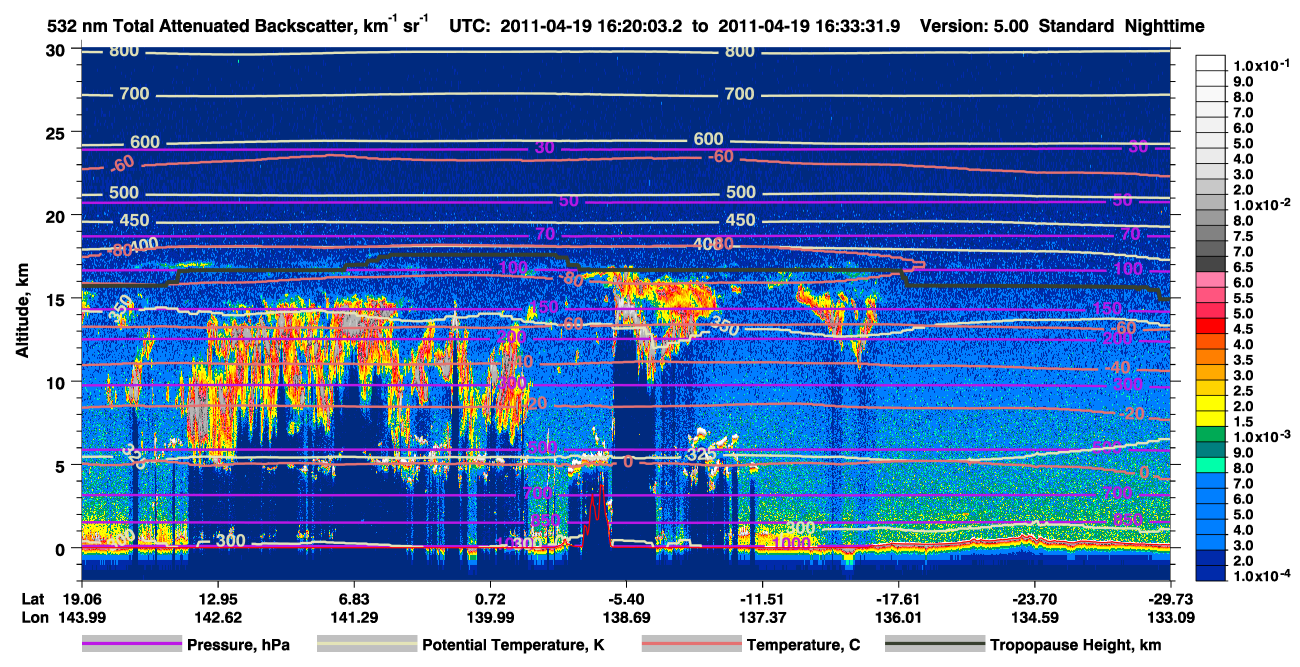
Task: Click longitude value '137.37'
Action: (x=762, y=617)
